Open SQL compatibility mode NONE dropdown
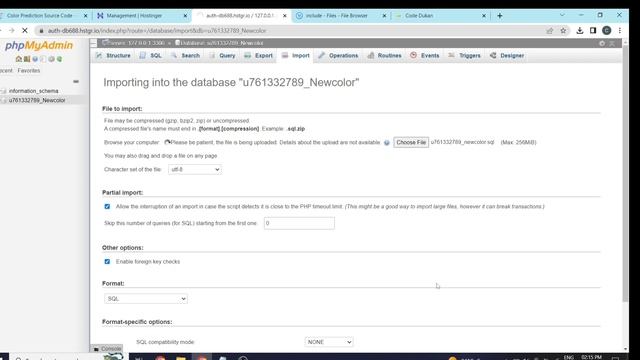Screen dimensions: 640x360 pyautogui.click(x=329, y=342)
